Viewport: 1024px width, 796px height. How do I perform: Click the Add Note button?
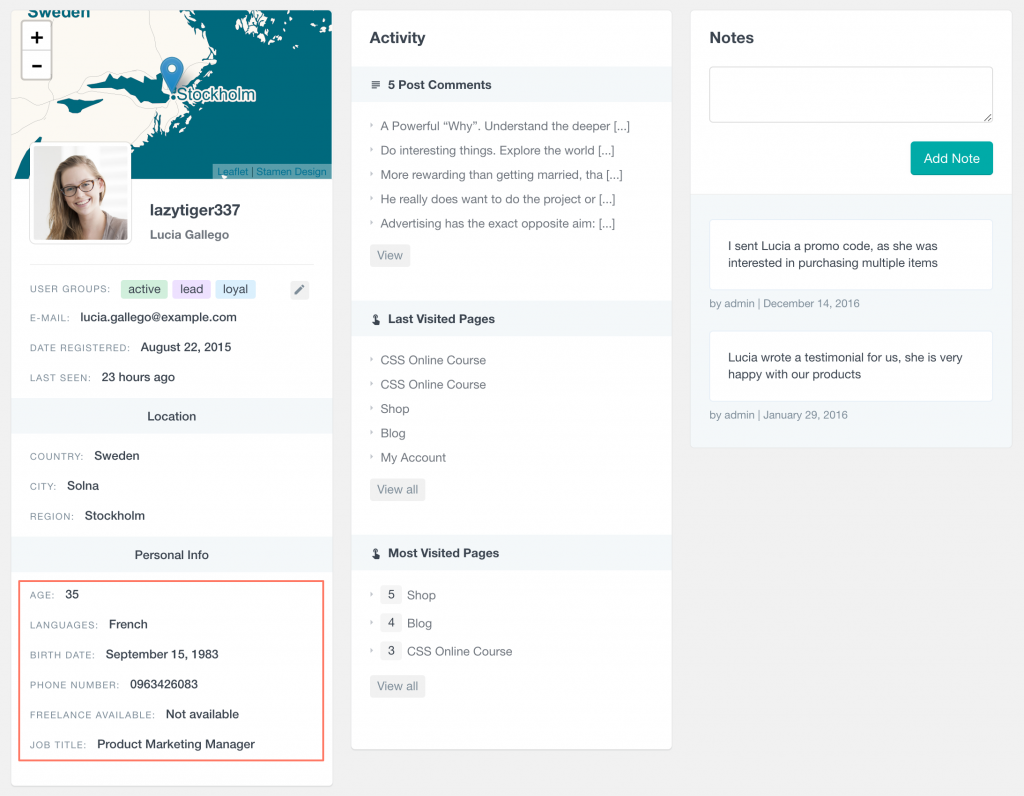(951, 158)
